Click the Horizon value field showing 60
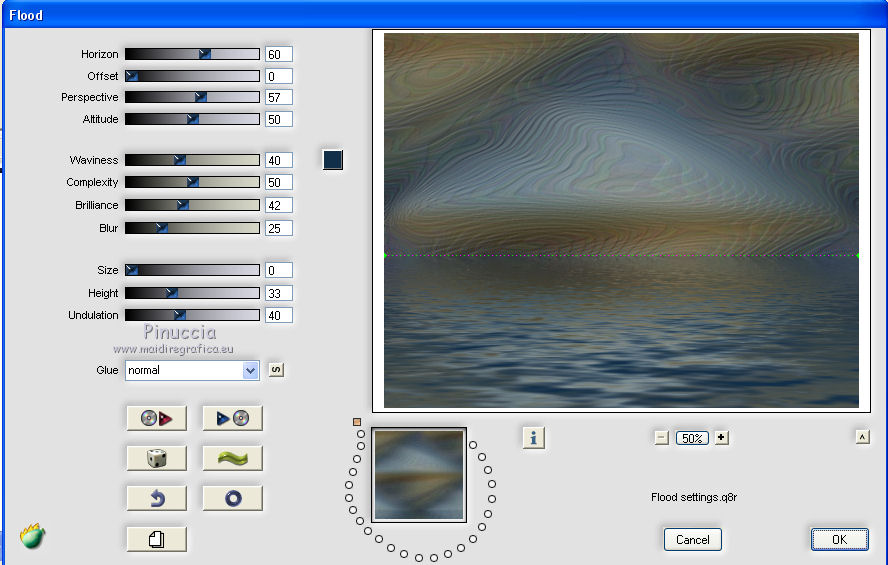The width and height of the screenshot is (888, 565). [279, 54]
